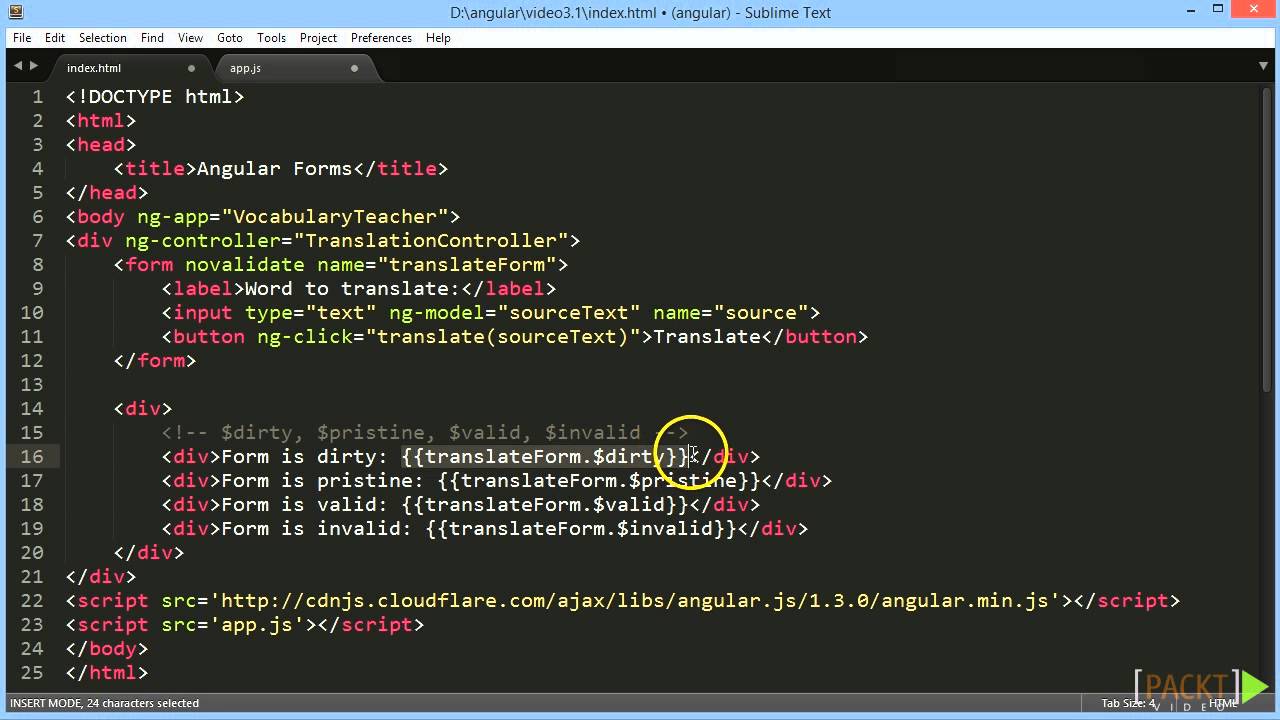The image size is (1280, 720).
Task: Change the Tab Size setting in status bar
Action: (x=1128, y=703)
